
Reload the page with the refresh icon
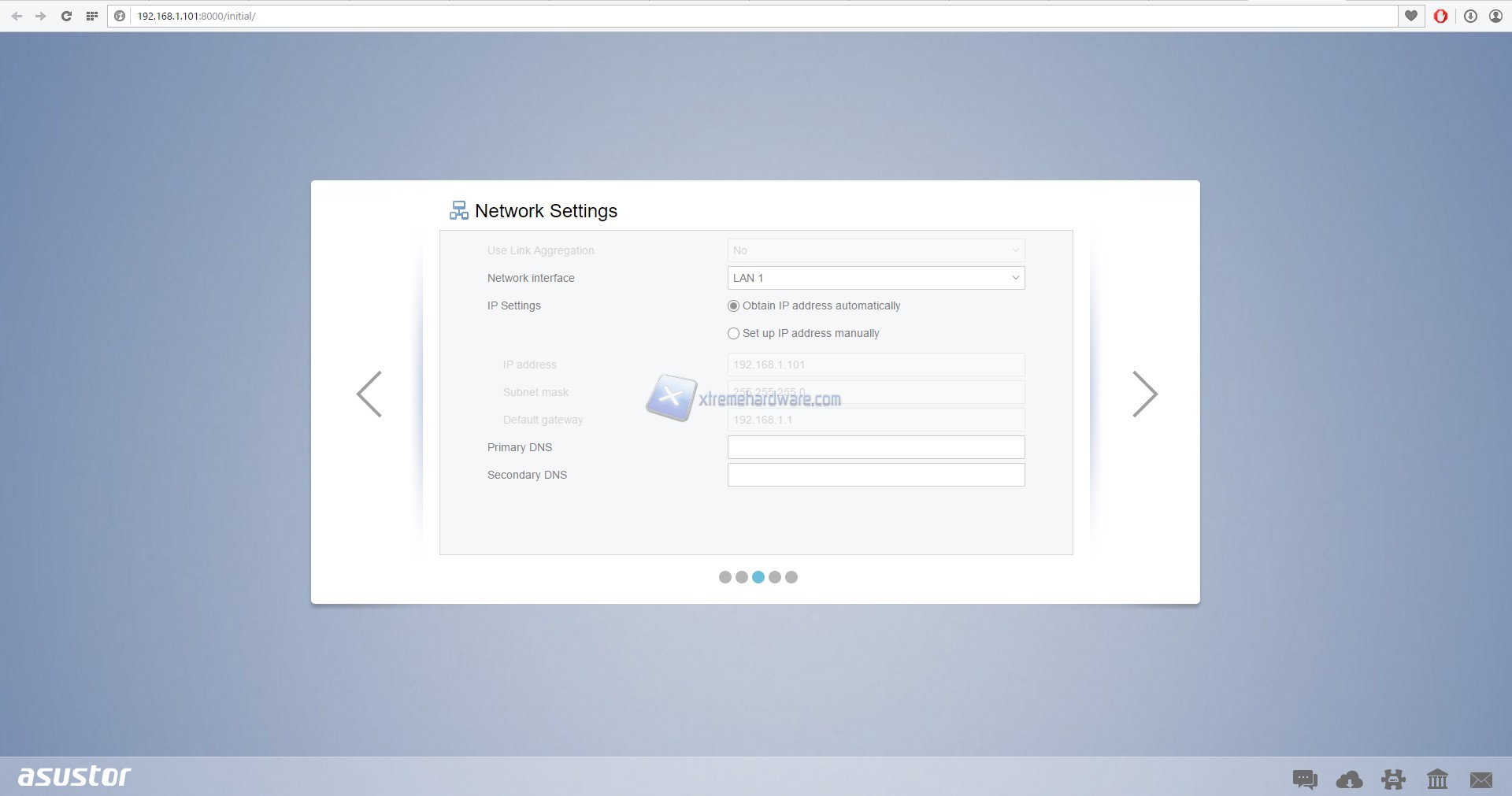tap(66, 16)
